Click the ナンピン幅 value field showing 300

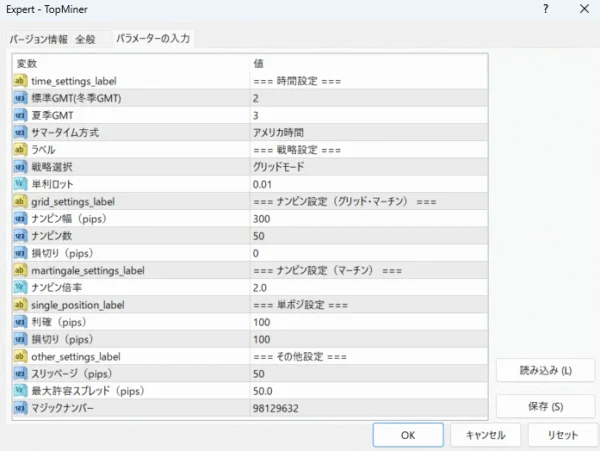(x=368, y=219)
